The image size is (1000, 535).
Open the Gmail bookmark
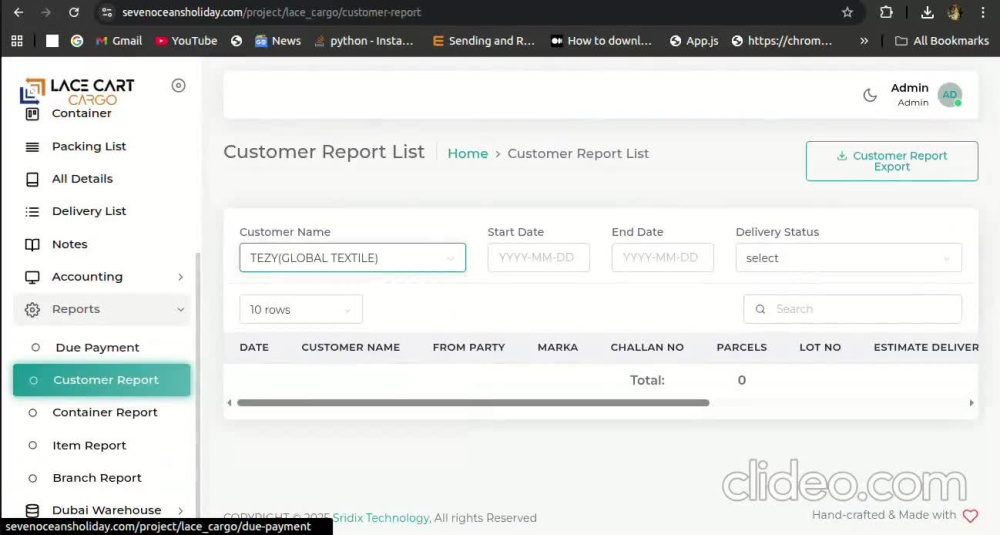(119, 41)
